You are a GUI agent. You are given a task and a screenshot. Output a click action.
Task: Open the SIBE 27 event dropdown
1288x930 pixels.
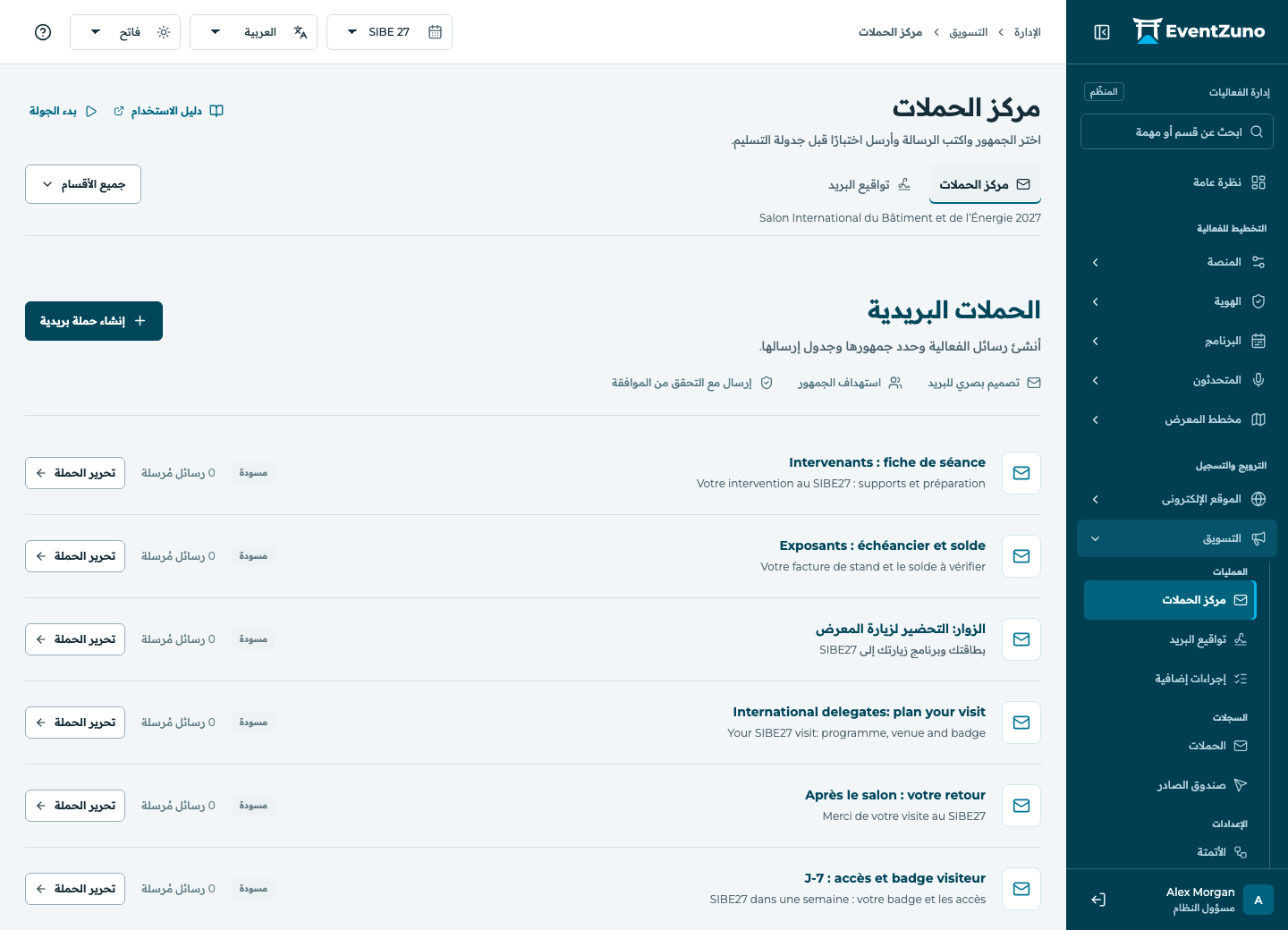coord(389,32)
